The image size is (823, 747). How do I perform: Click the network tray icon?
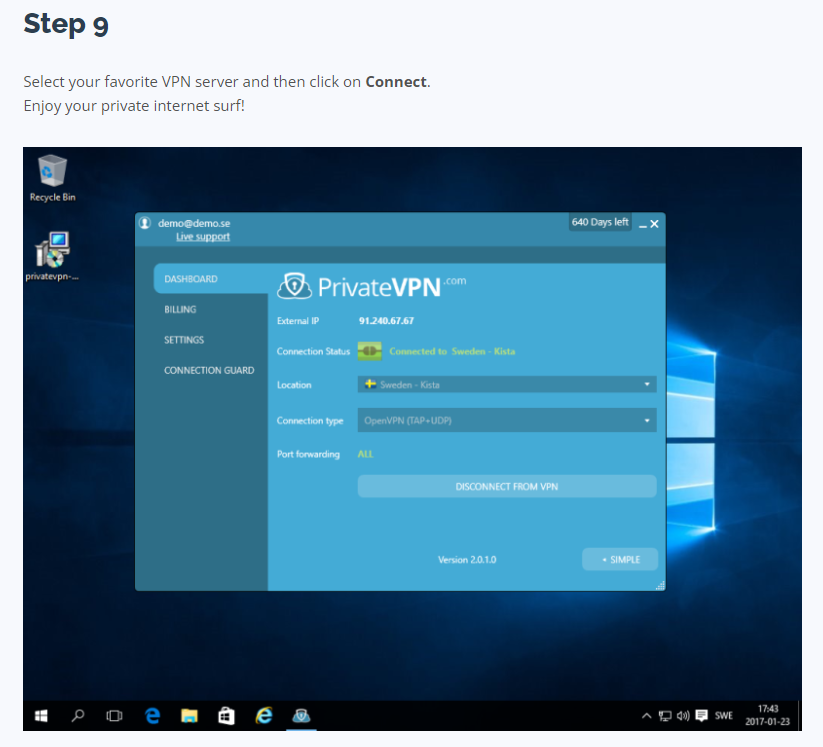pos(665,716)
